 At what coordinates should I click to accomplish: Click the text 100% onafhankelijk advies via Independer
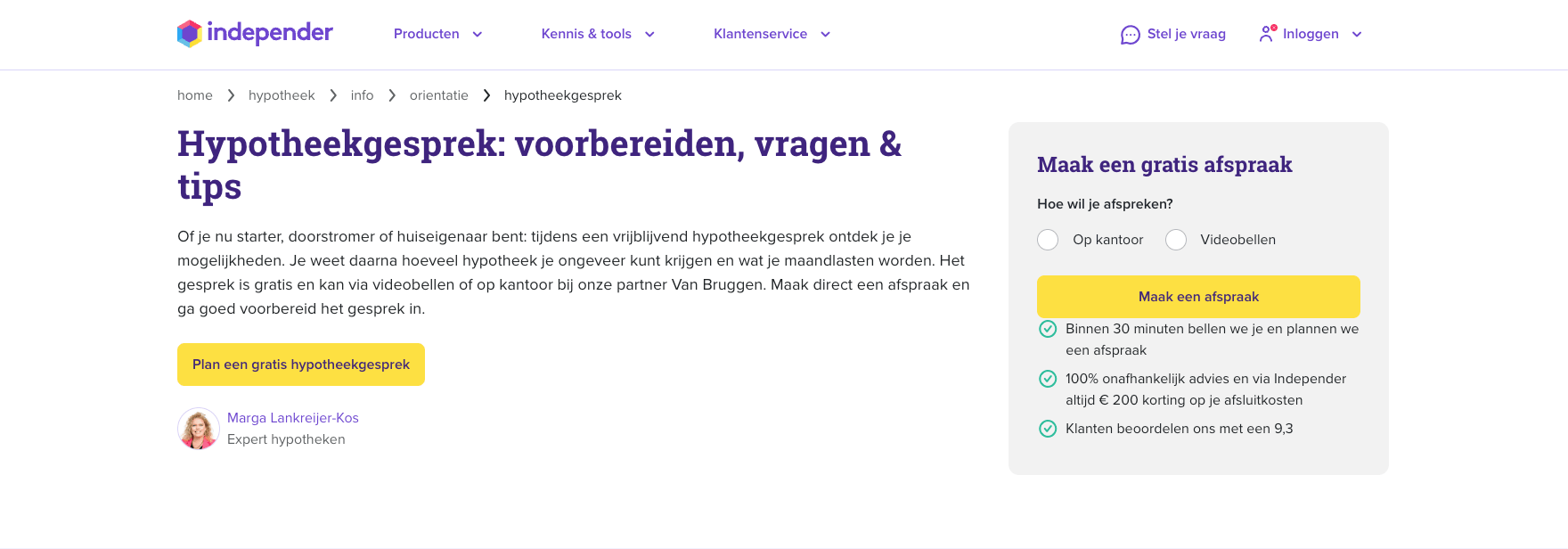tap(1206, 389)
